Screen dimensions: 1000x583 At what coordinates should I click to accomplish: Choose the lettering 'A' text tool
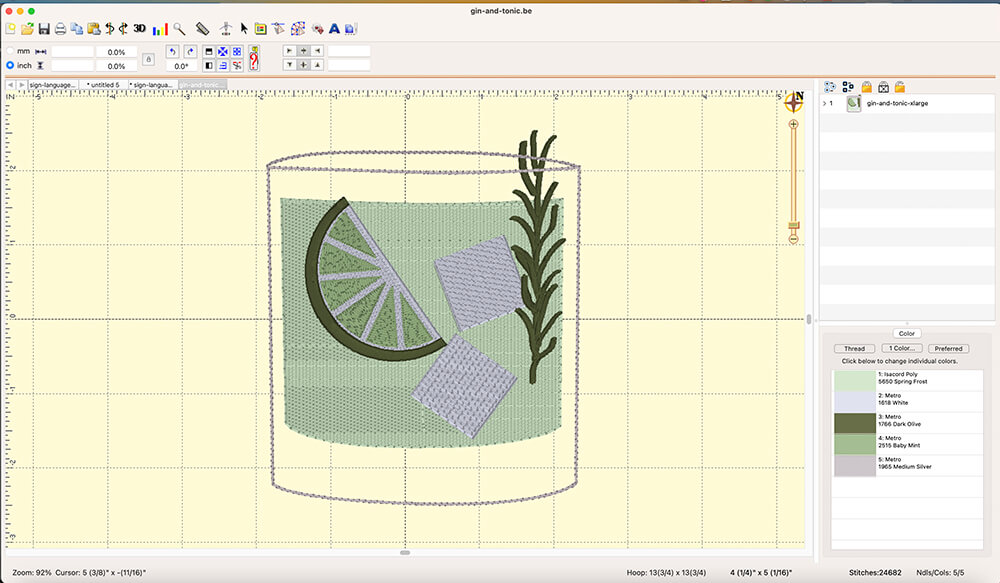[334, 29]
